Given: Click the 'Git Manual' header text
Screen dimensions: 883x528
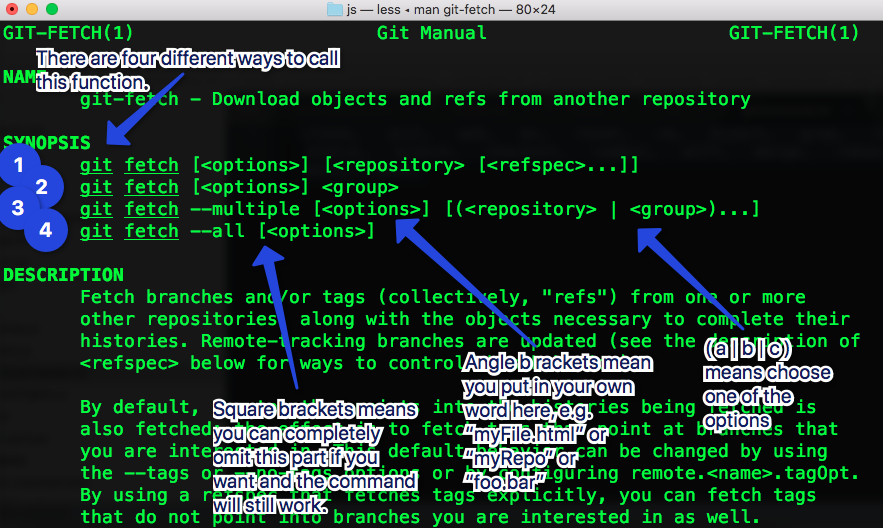Looking at the screenshot, I should pyautogui.click(x=432, y=33).
